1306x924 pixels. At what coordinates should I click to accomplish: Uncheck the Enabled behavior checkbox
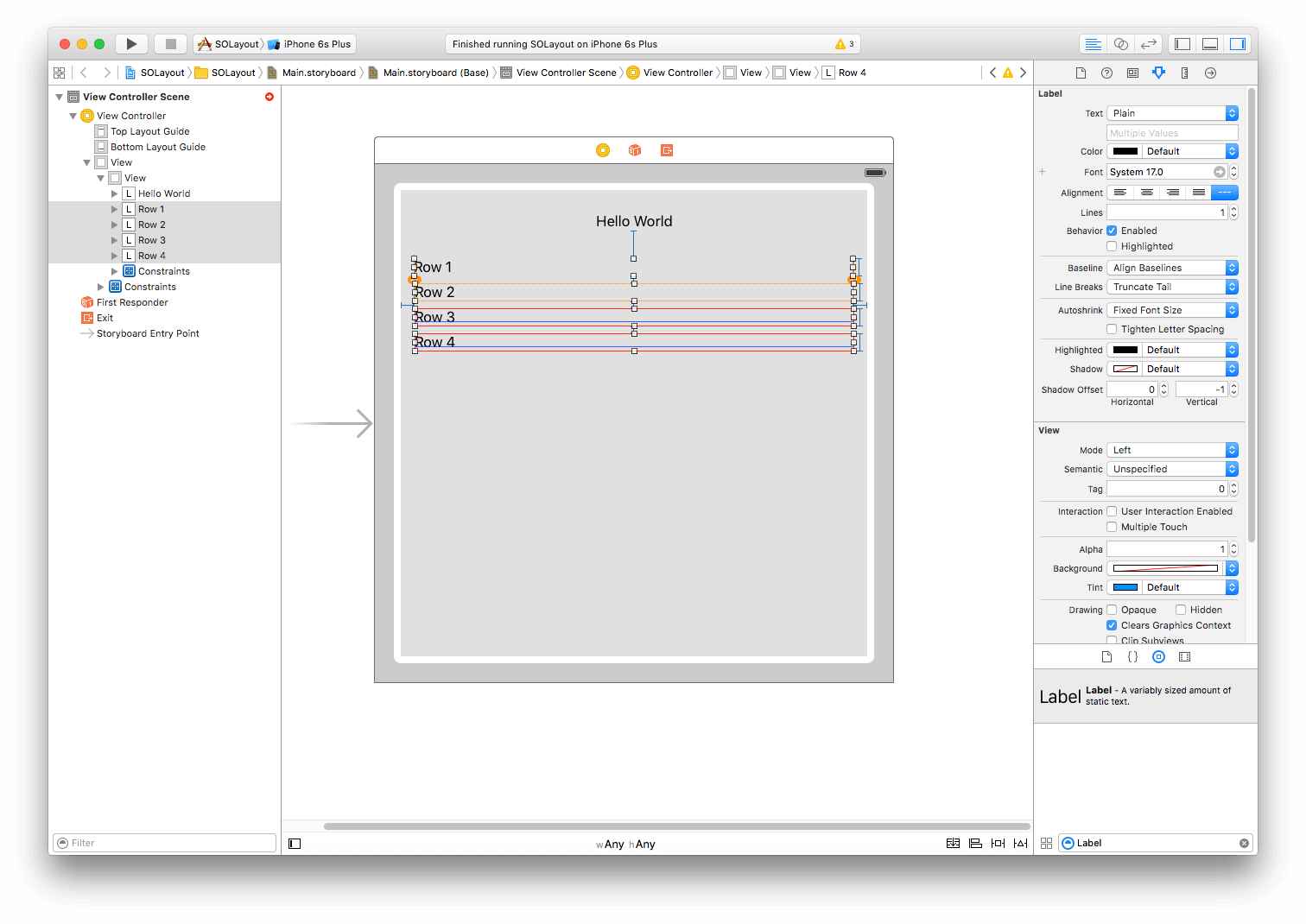1112,231
